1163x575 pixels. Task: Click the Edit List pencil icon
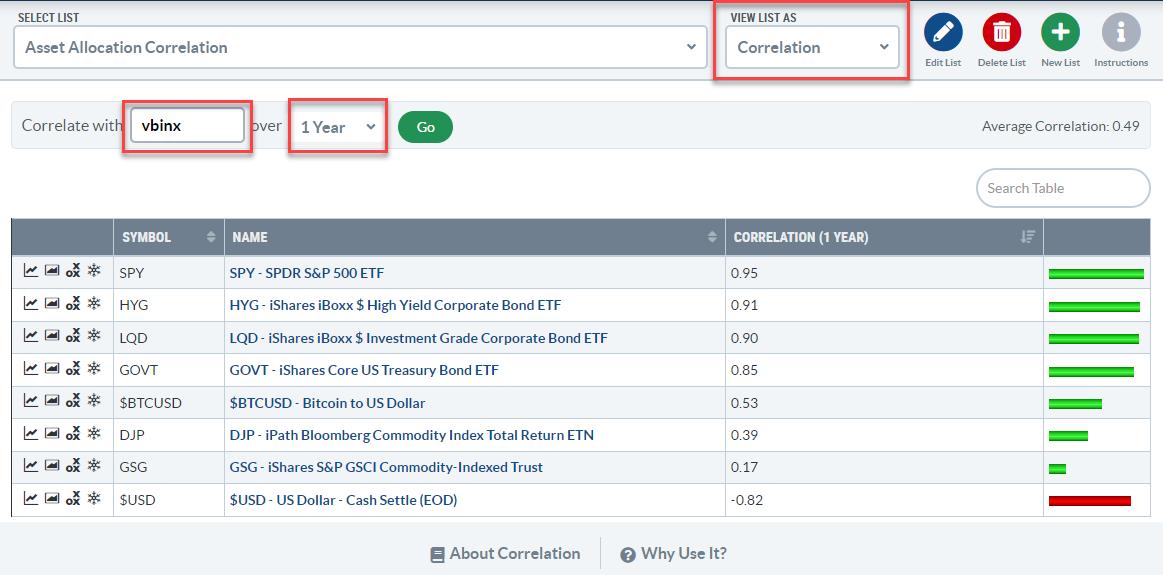point(943,33)
